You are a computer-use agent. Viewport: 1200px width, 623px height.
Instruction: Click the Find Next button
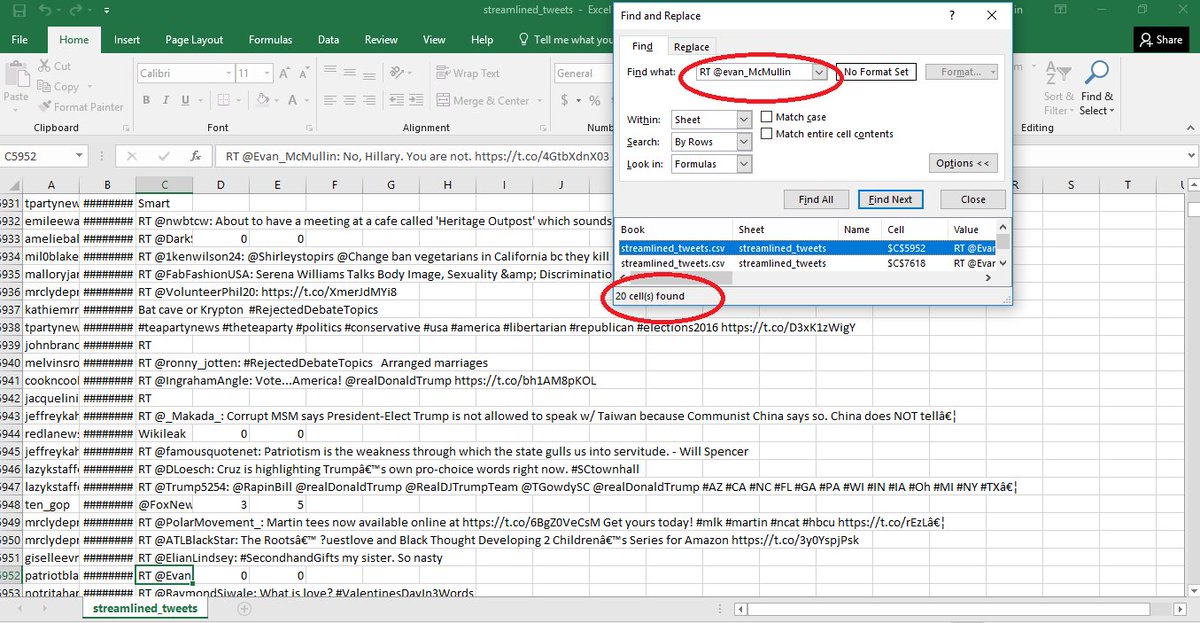890,199
